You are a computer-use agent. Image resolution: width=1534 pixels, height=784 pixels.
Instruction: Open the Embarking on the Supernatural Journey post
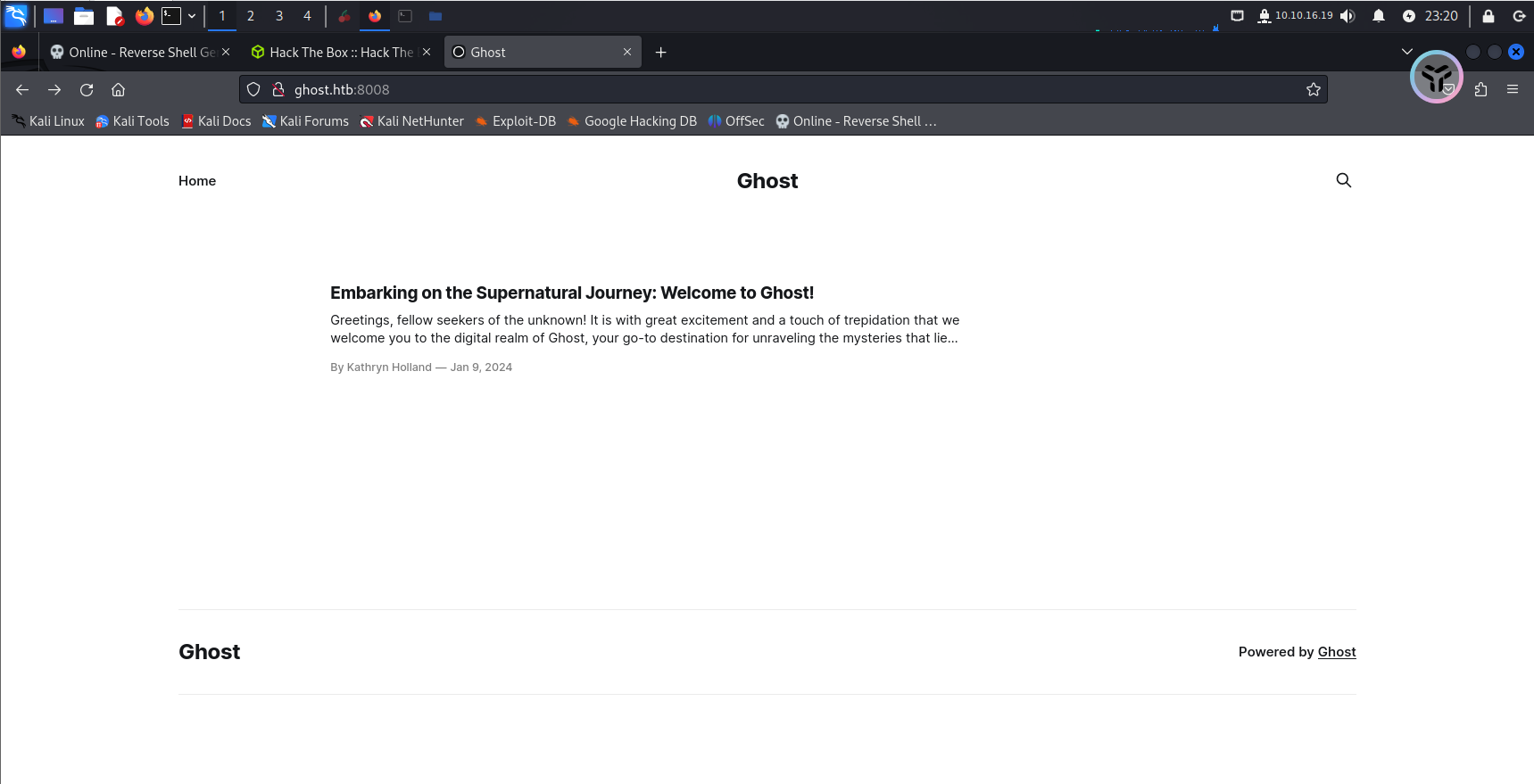[571, 293]
